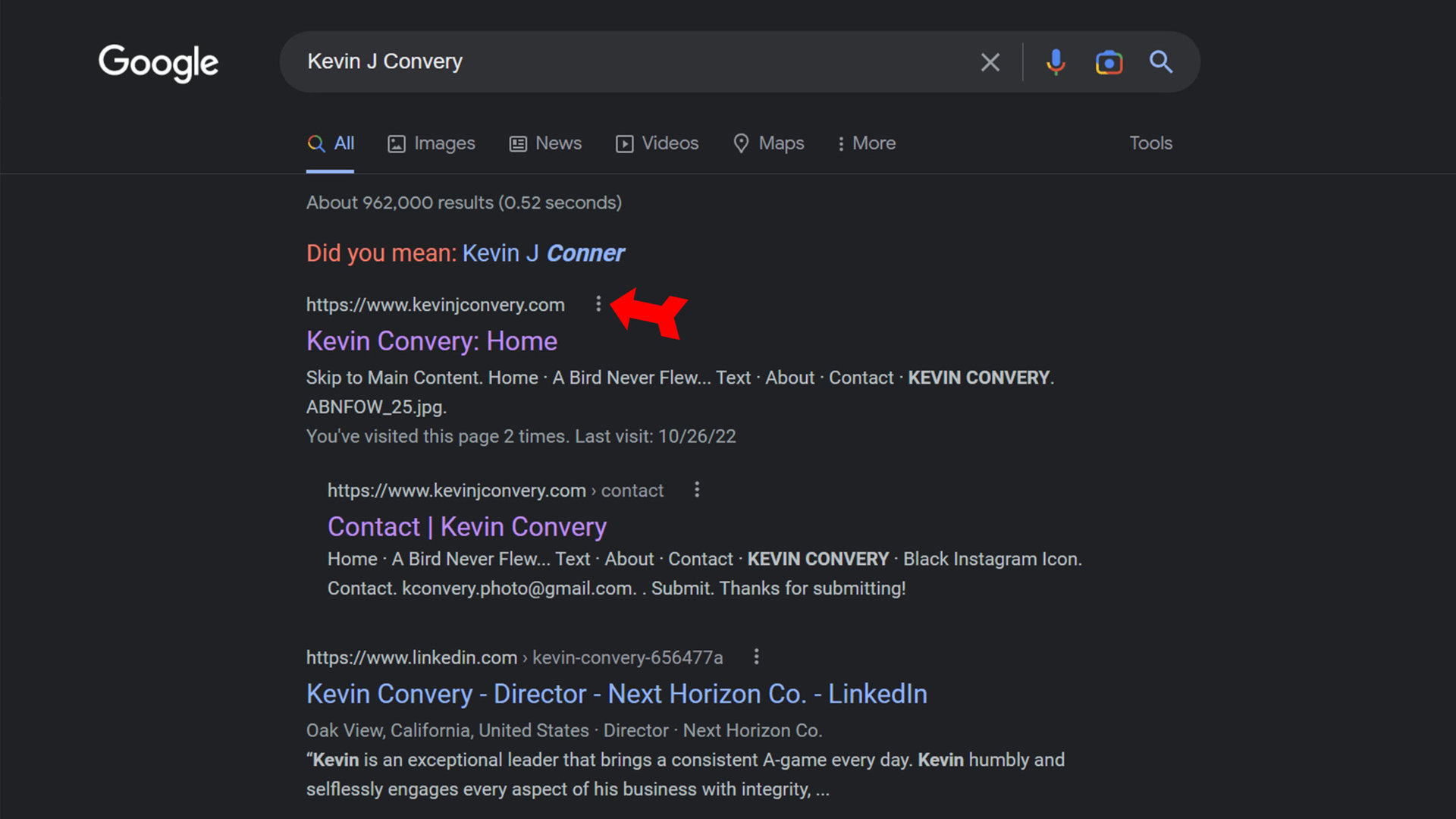Click inside the search input field

607,62
